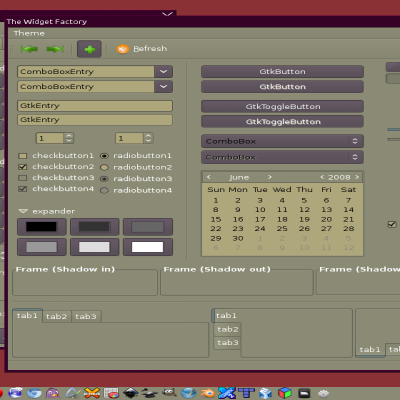
Task: Click the first ComboBoxEntry text field
Action: (86, 72)
